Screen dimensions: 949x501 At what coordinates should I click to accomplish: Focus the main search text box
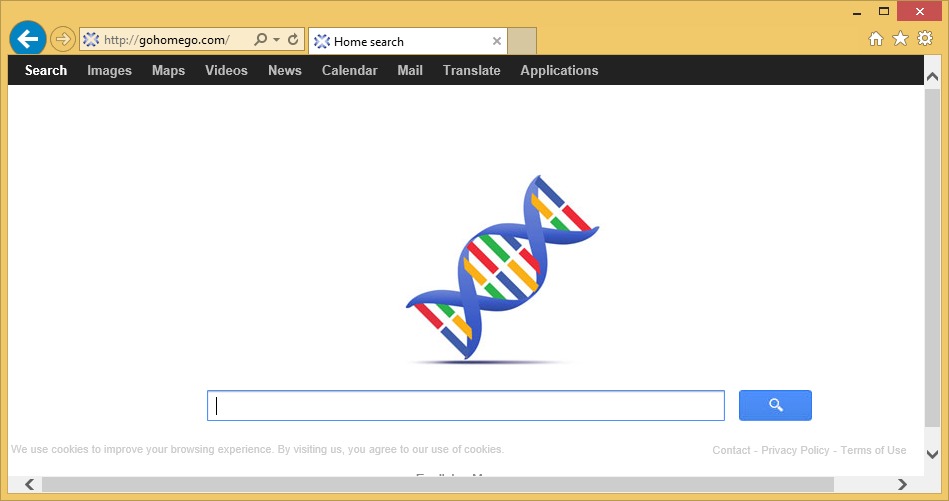pos(466,405)
